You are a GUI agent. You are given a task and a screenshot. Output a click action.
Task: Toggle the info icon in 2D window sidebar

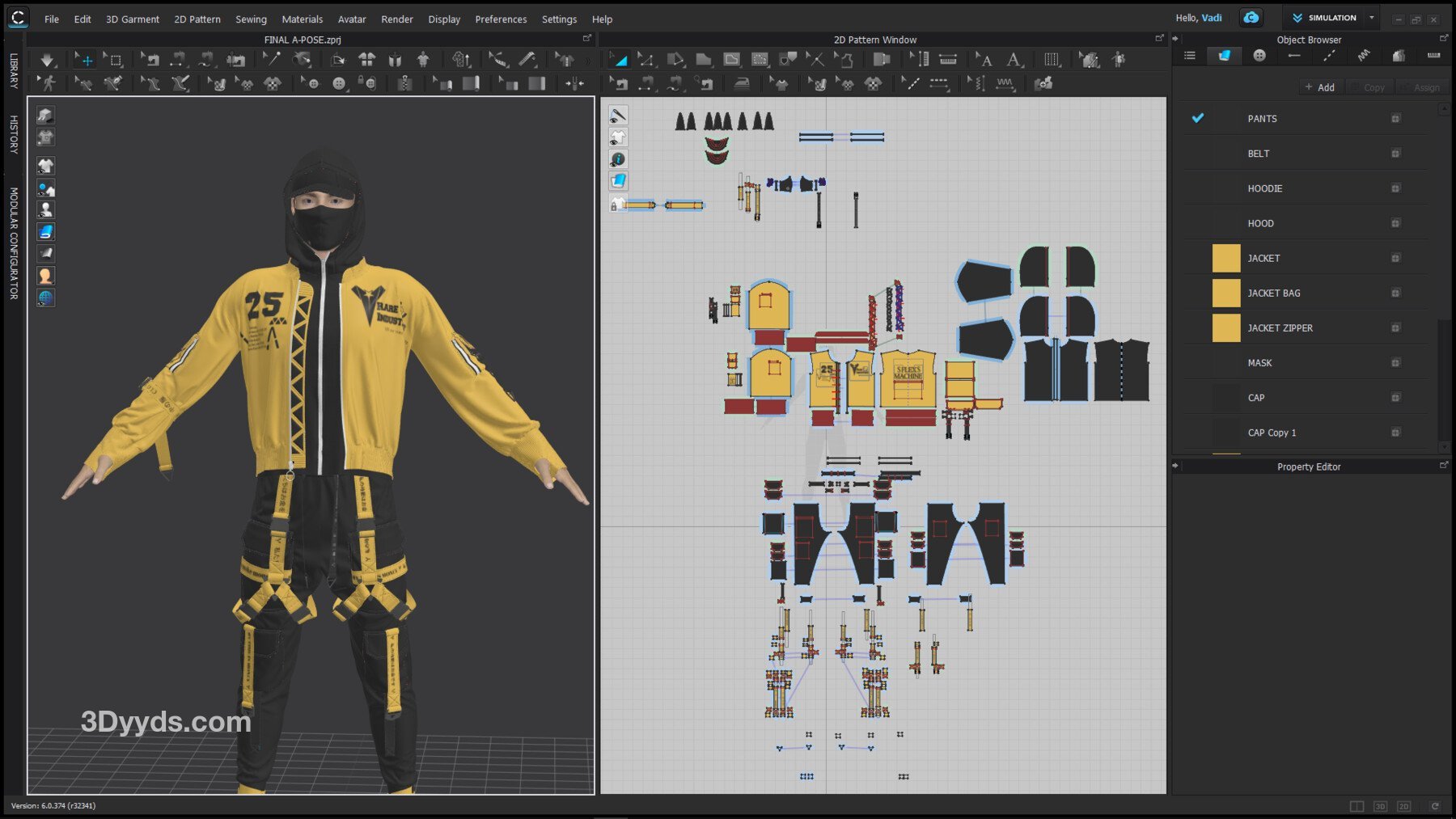point(618,159)
